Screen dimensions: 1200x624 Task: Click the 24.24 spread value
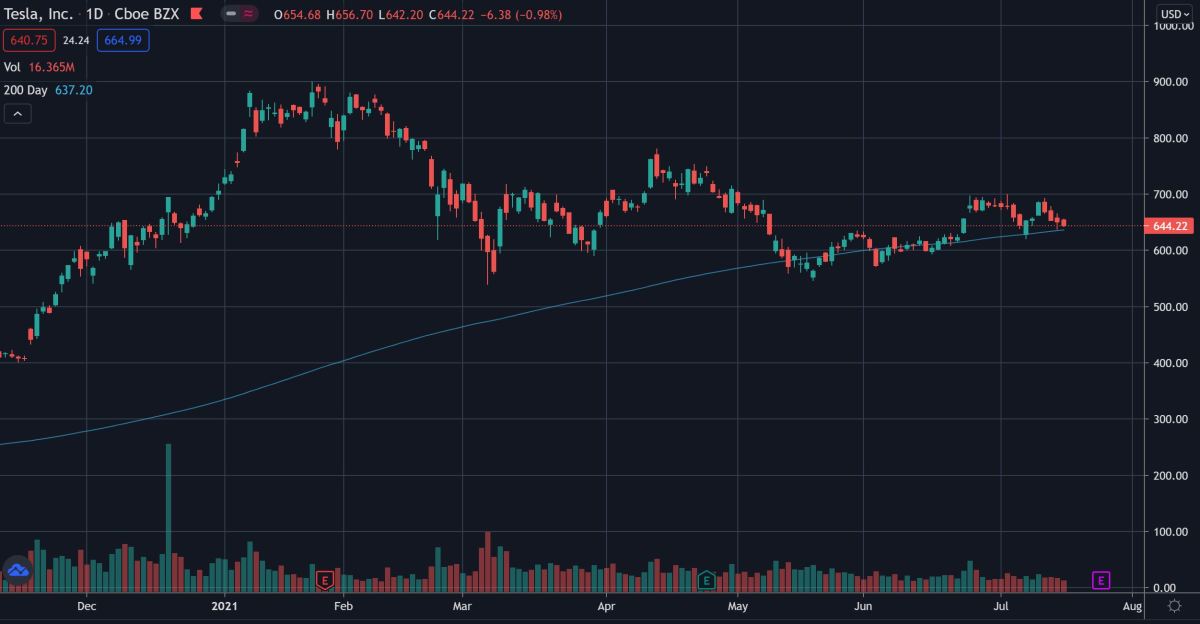point(76,40)
